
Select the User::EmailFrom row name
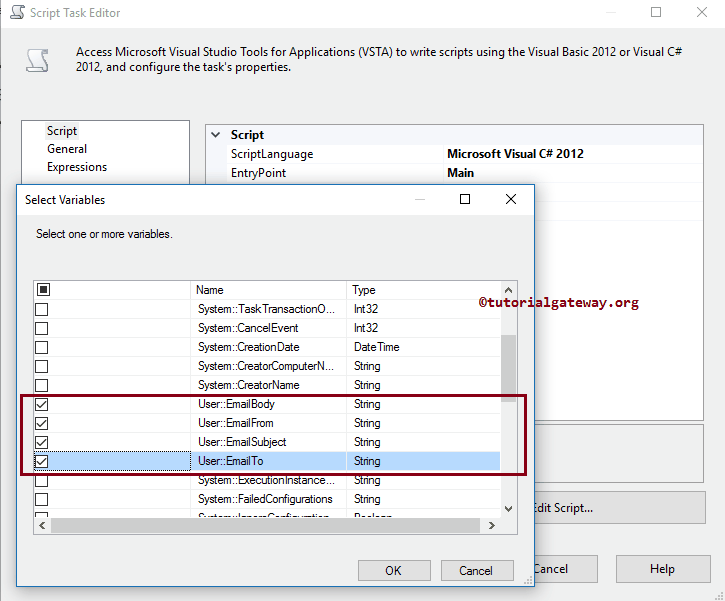click(x=236, y=423)
